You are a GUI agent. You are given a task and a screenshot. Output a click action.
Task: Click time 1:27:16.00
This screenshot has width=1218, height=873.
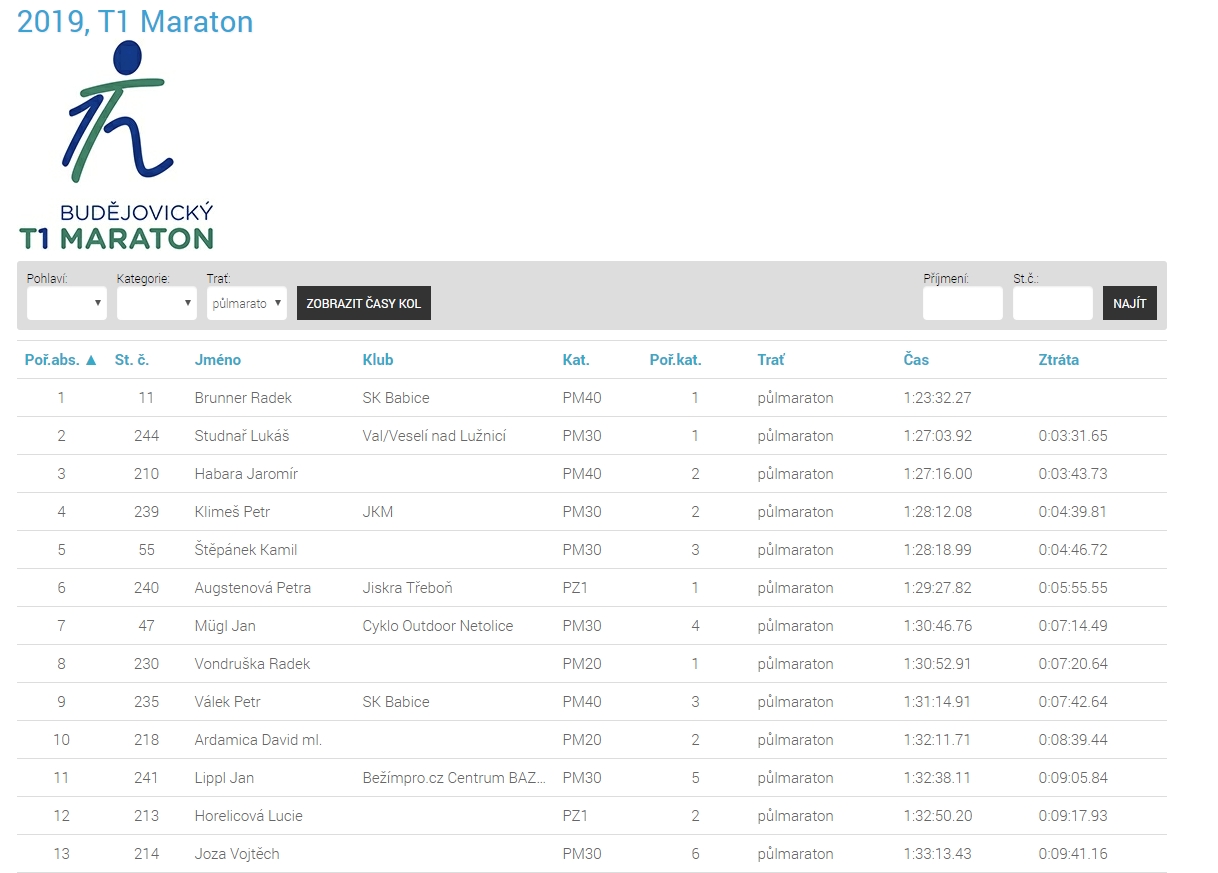(937, 474)
